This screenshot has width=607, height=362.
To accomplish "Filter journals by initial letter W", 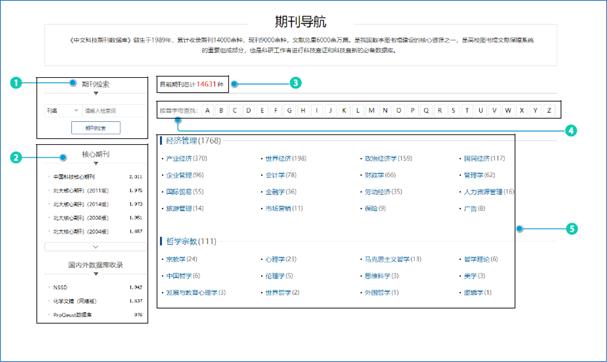I will pyautogui.click(x=508, y=110).
